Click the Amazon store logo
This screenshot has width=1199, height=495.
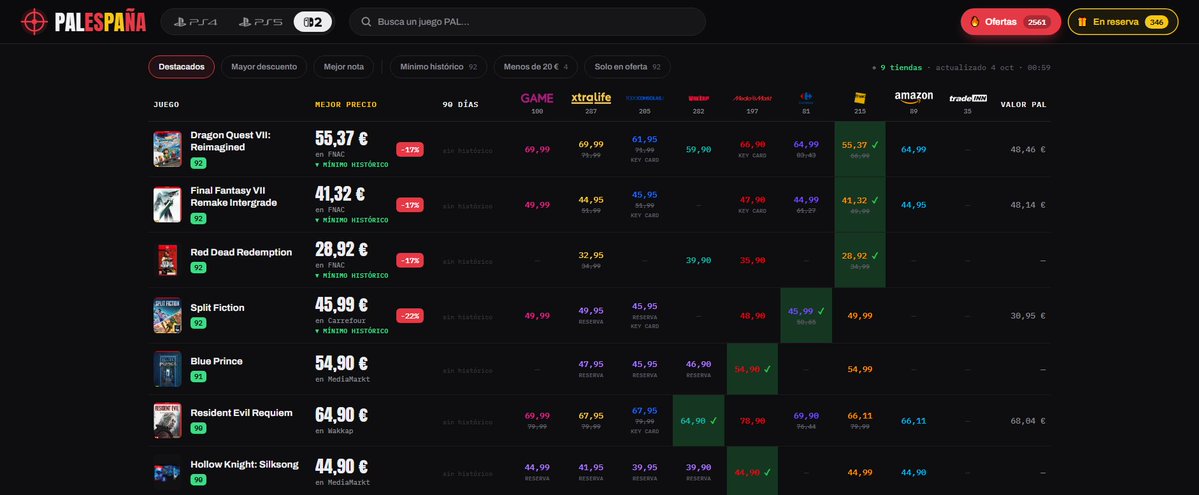914,98
